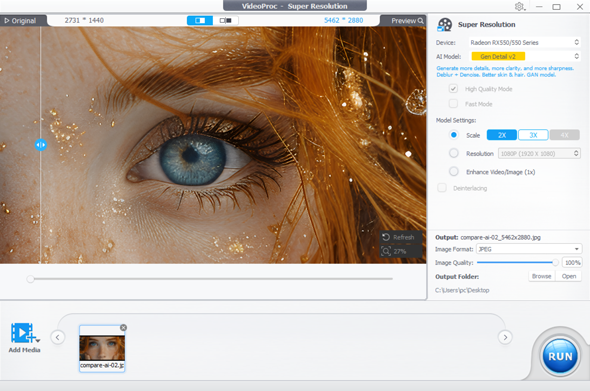Choose the 2X scale option
Viewport: 590px width, 391px height.
tap(502, 135)
